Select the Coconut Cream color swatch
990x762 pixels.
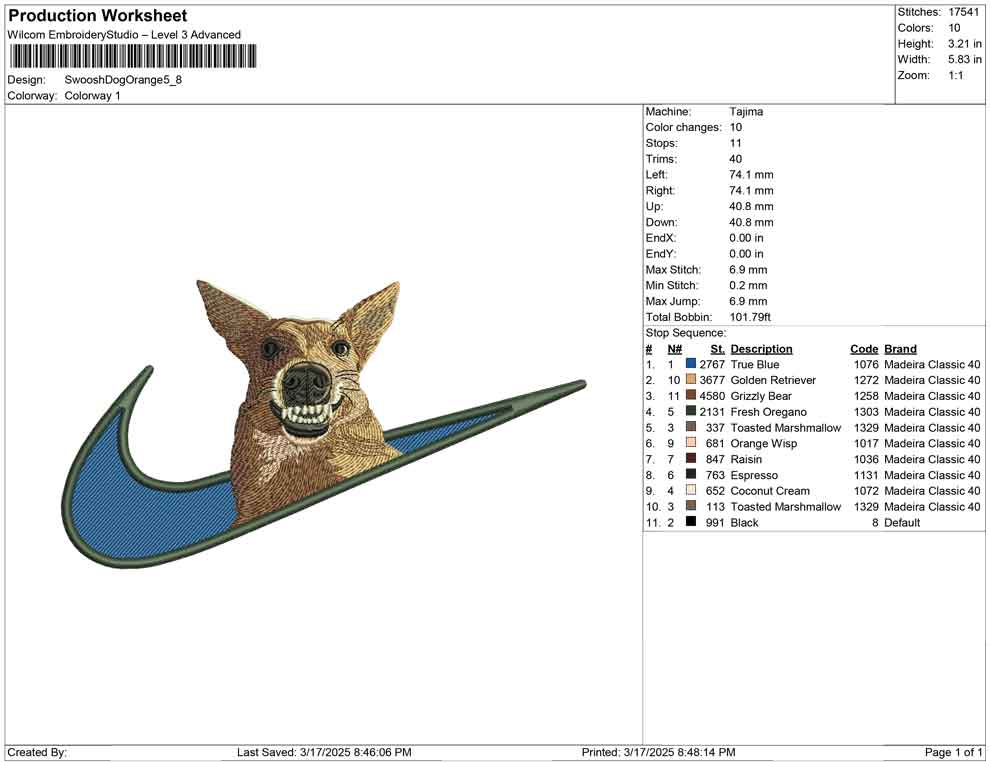click(691, 491)
